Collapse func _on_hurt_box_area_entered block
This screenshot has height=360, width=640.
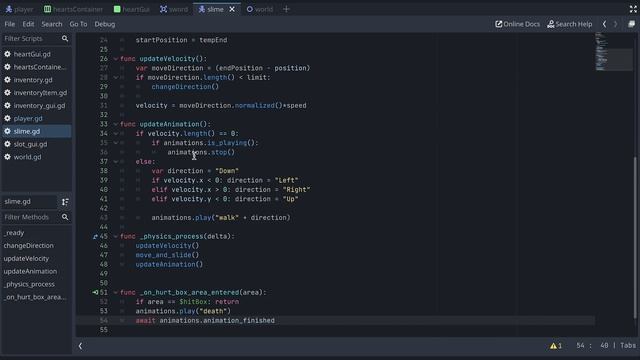point(116,293)
